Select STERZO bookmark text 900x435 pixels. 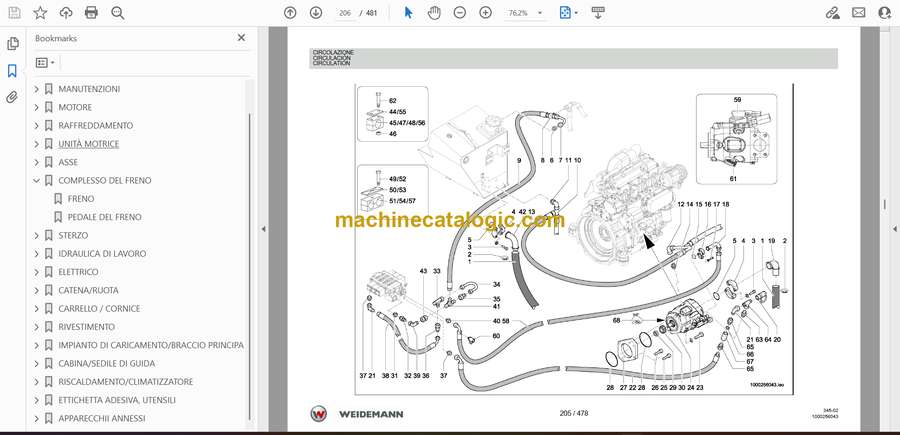coord(73,235)
